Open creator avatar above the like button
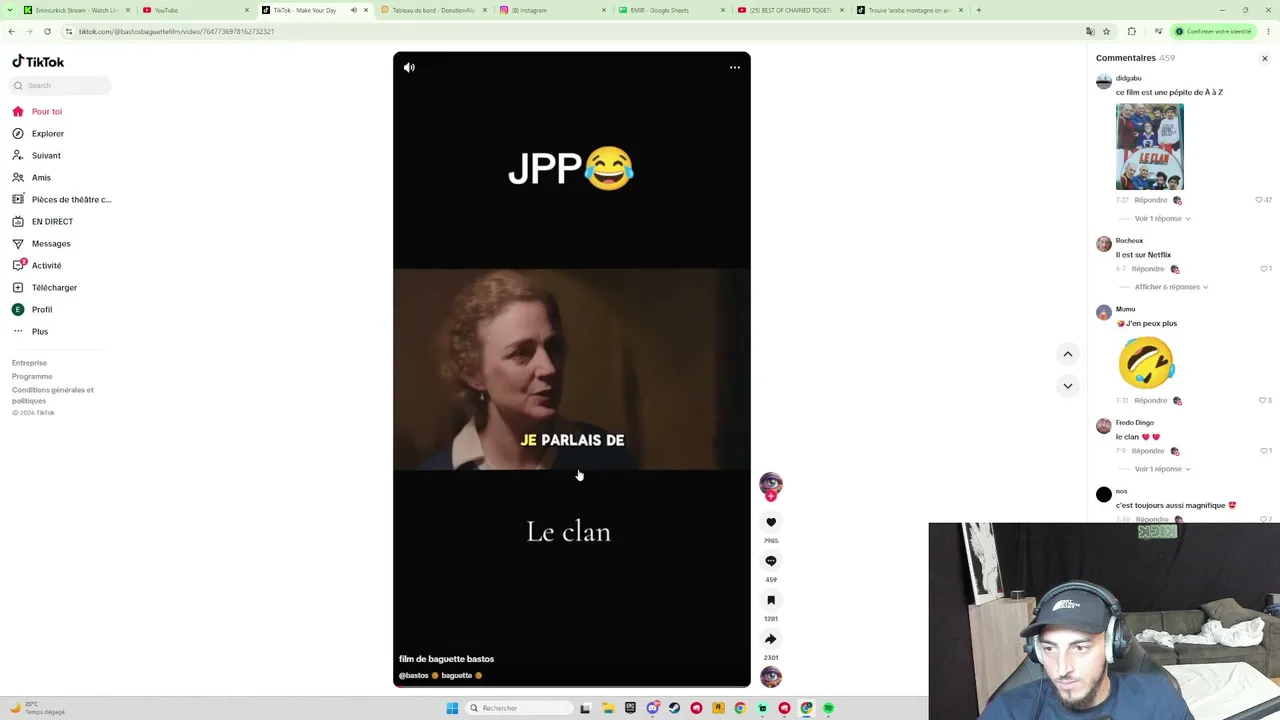Screen dimensions: 1280x720 pos(771,485)
